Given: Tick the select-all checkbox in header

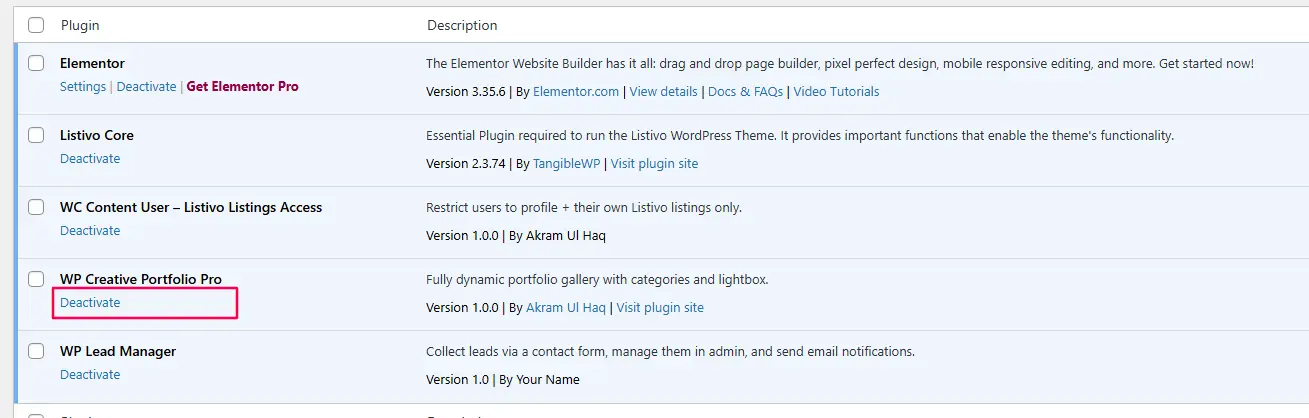Looking at the screenshot, I should pyautogui.click(x=36, y=25).
